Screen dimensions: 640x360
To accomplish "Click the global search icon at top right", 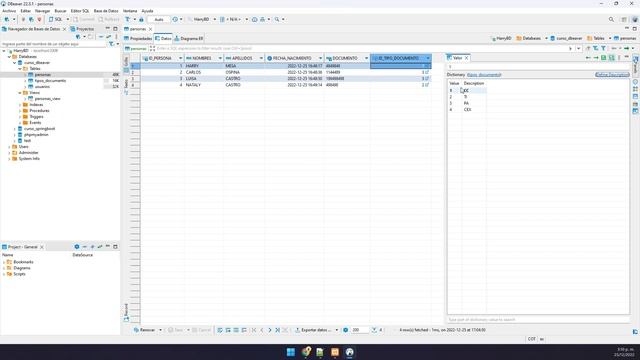I will click(x=611, y=19).
